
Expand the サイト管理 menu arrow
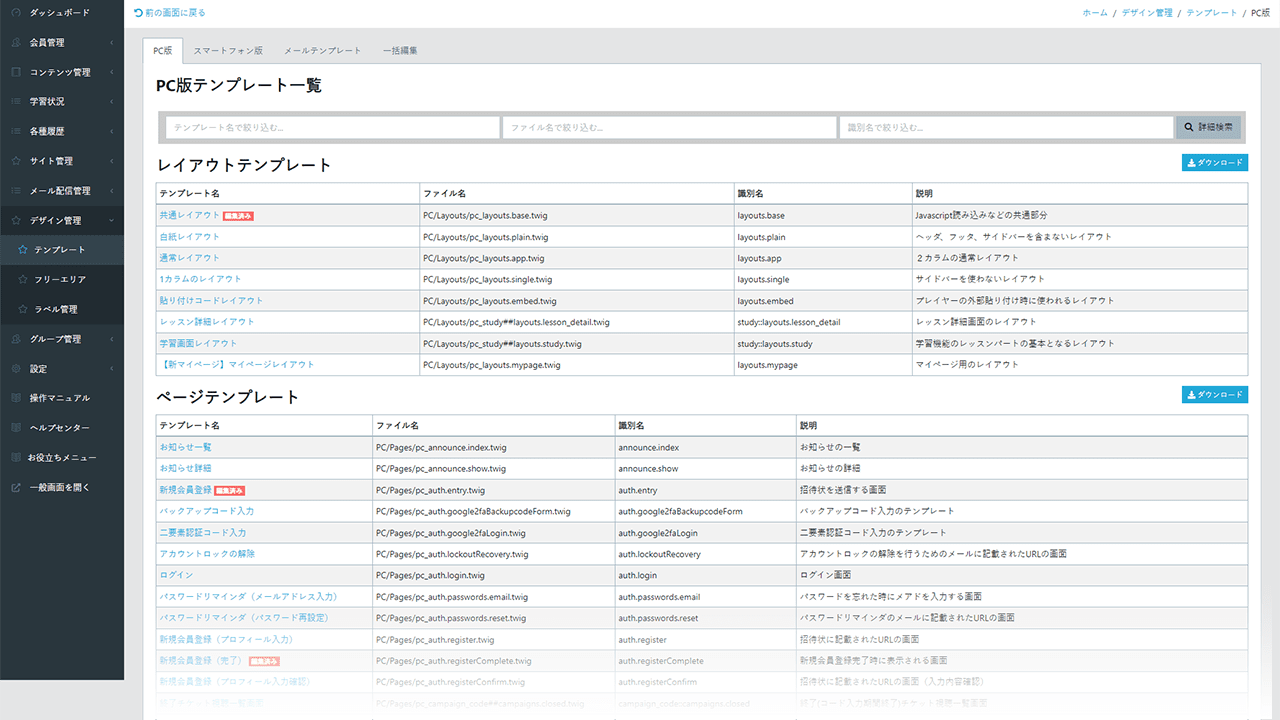pos(112,161)
